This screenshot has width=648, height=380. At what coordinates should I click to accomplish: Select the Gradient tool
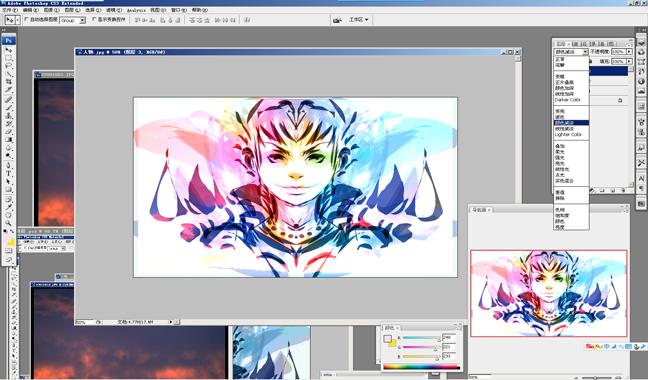(x=8, y=140)
